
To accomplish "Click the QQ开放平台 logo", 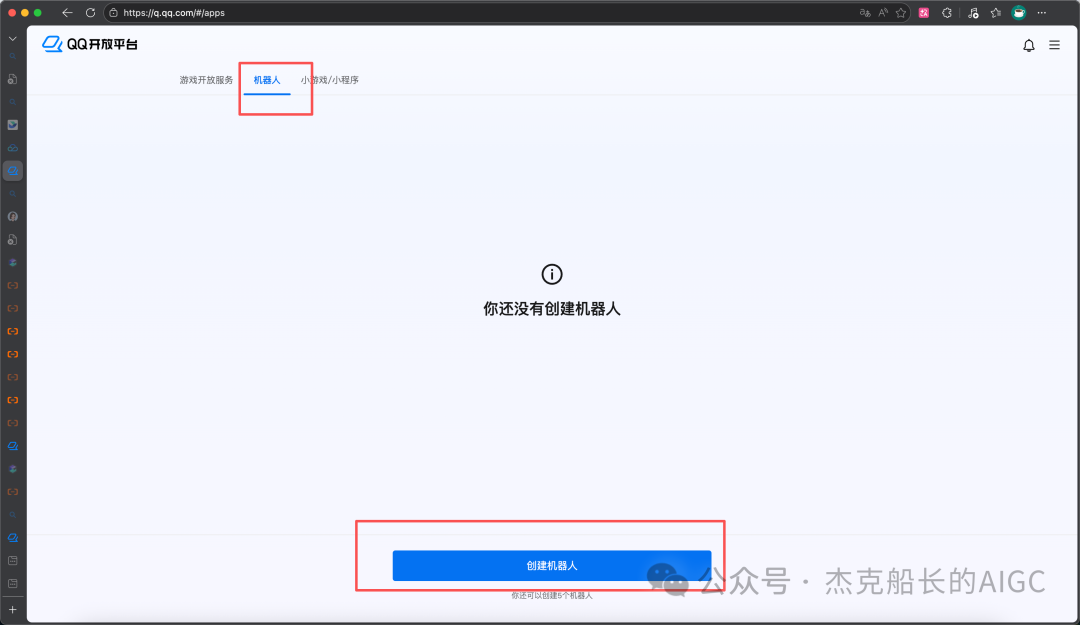I will pos(90,44).
